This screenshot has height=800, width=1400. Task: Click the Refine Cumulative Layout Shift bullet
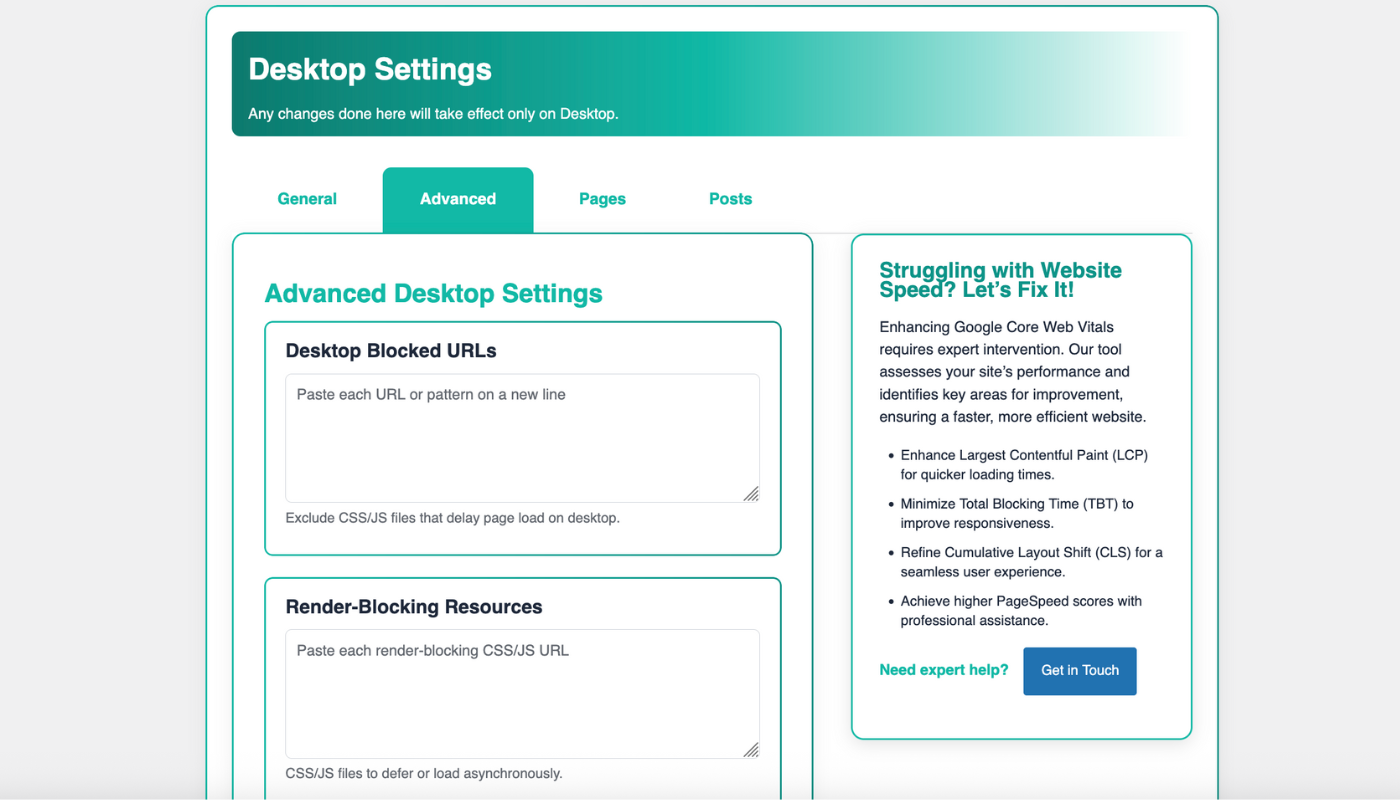click(x=1031, y=562)
